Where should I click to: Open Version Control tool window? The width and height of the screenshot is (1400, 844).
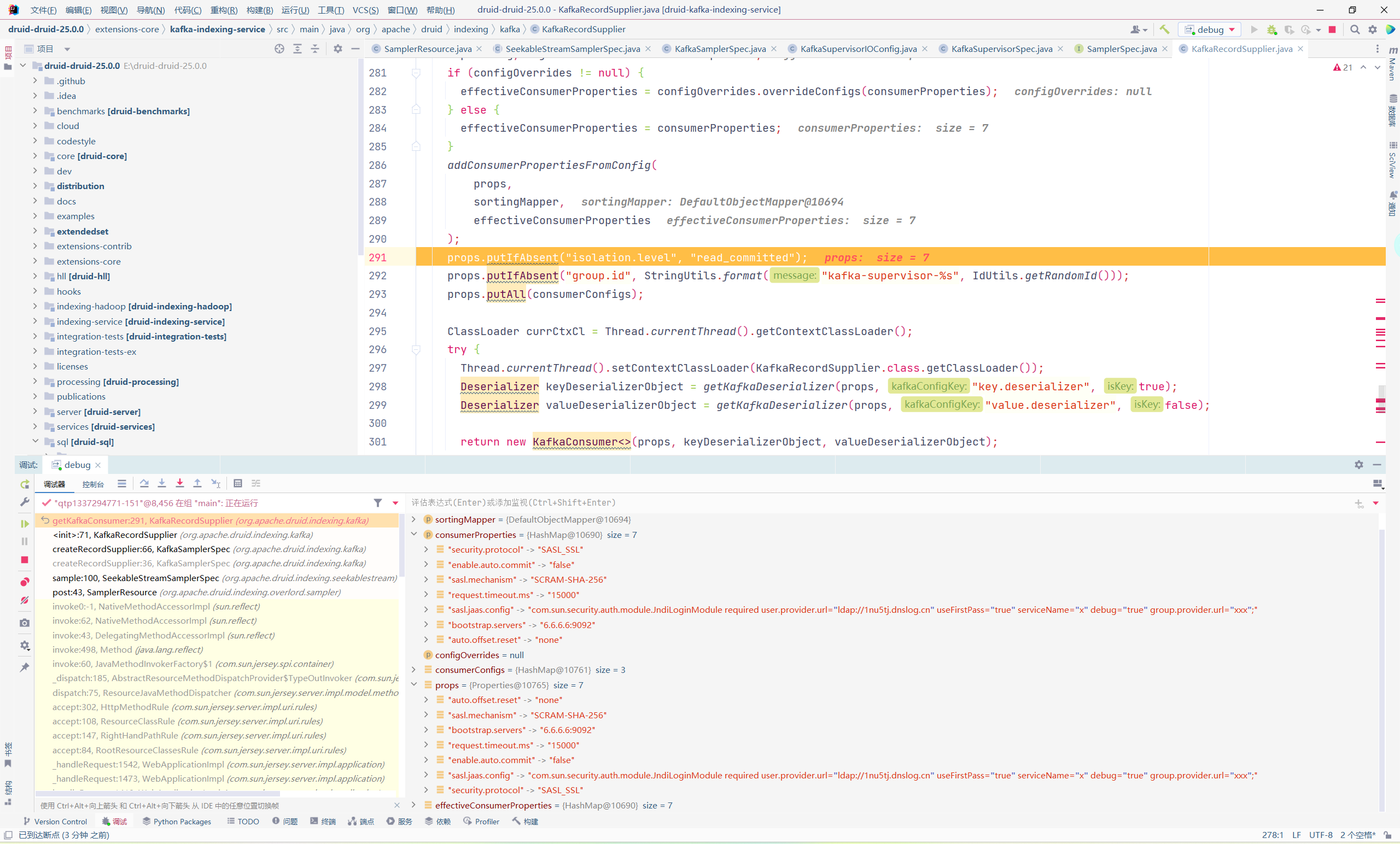[55, 822]
